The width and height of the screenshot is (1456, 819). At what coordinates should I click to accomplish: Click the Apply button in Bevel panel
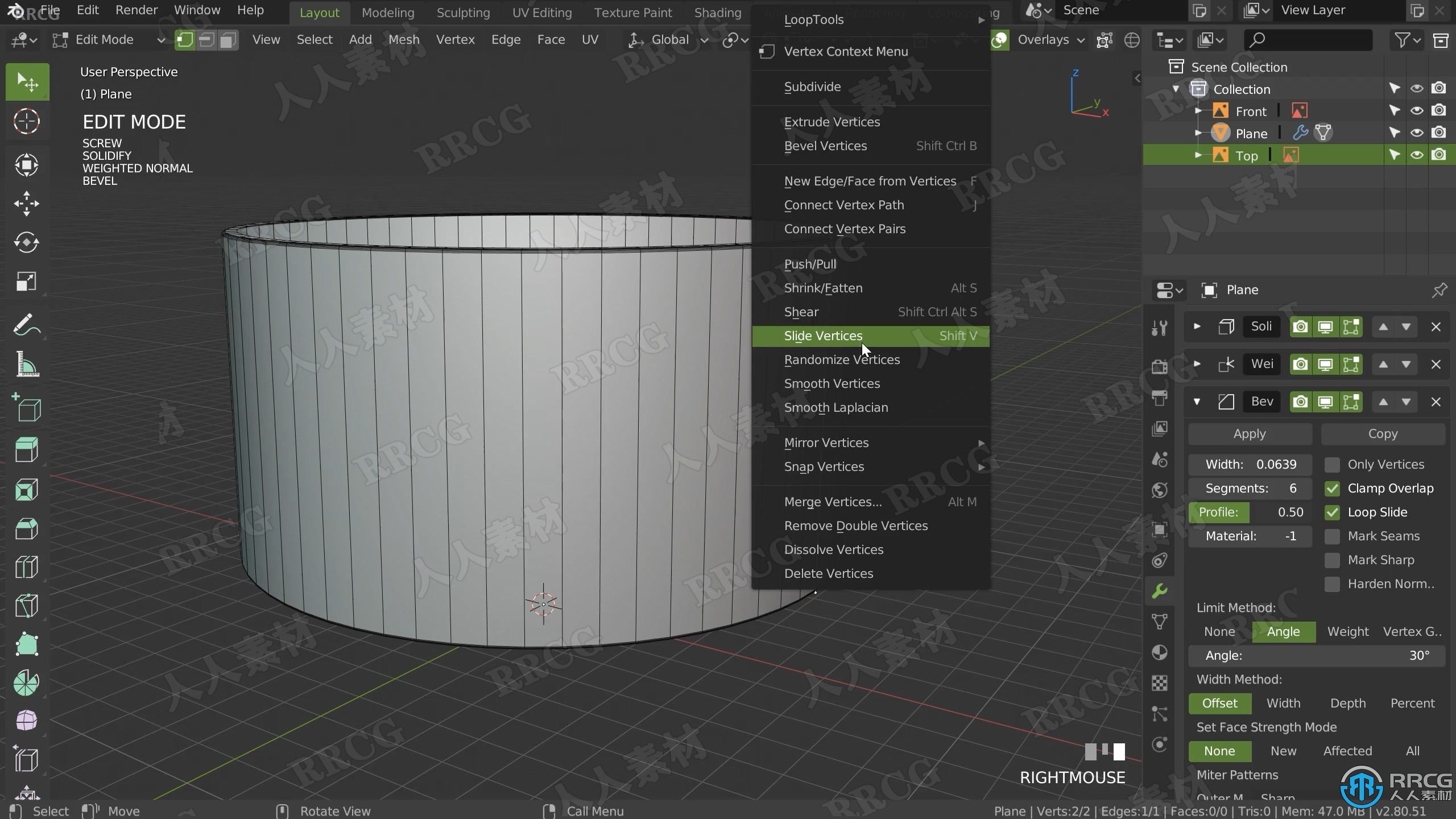(x=1250, y=433)
